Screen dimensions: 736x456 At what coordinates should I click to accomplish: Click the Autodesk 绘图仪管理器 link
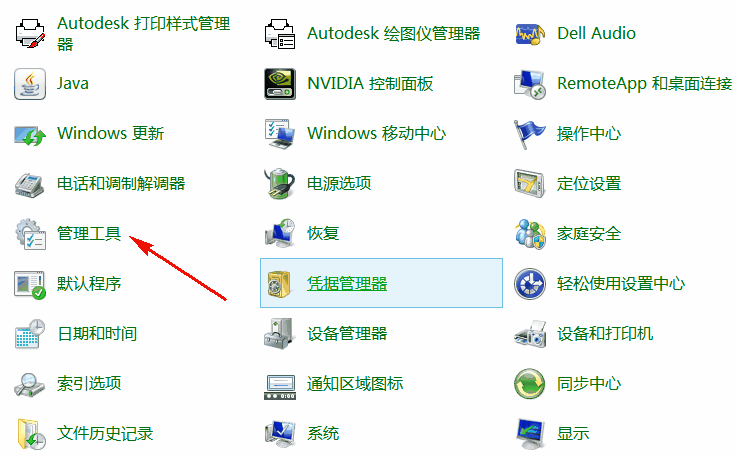[393, 34]
